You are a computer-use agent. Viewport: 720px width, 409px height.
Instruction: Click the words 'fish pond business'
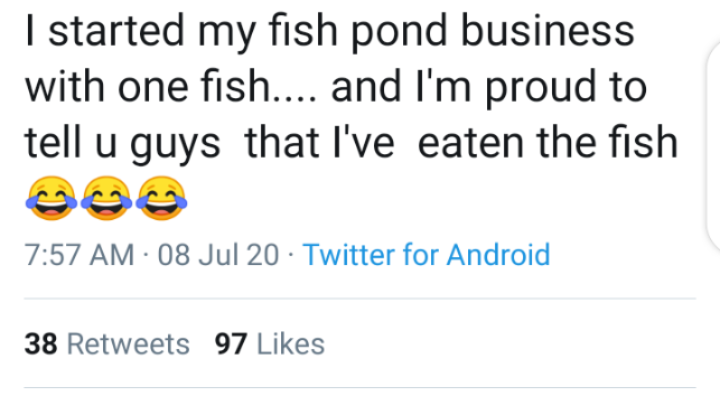point(451,32)
